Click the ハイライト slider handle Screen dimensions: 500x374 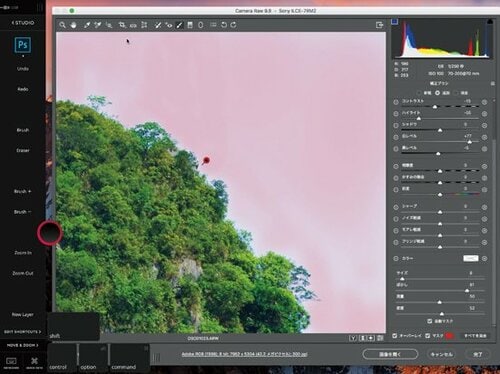(419, 118)
